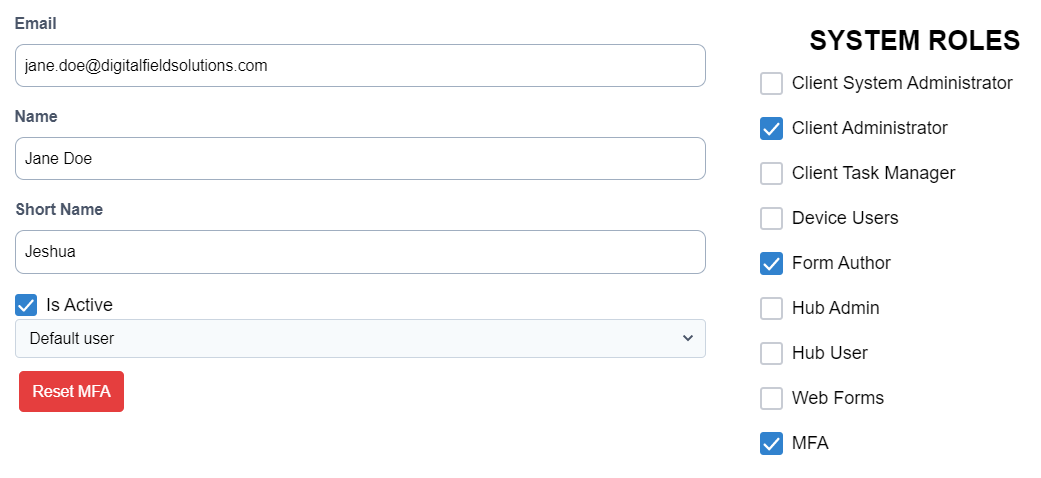Enable the Client System Administrator role

(x=771, y=83)
